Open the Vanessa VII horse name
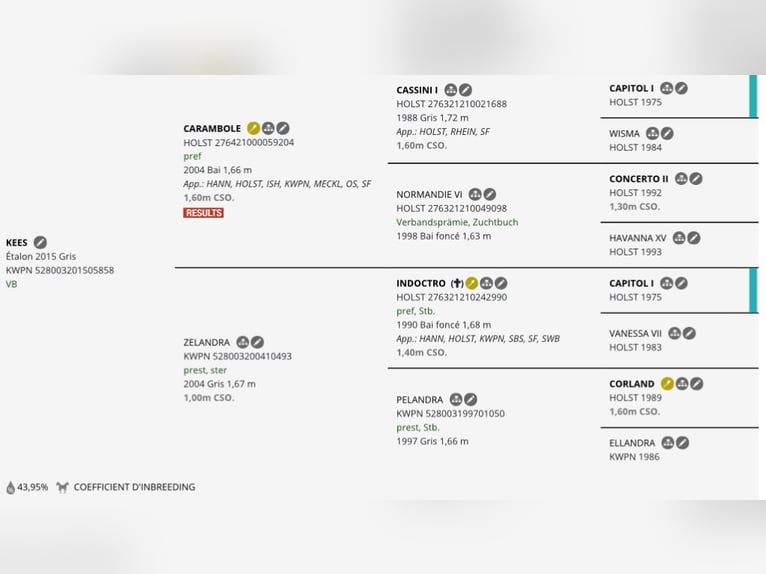Viewport: 766px width, 574px height. tap(635, 333)
